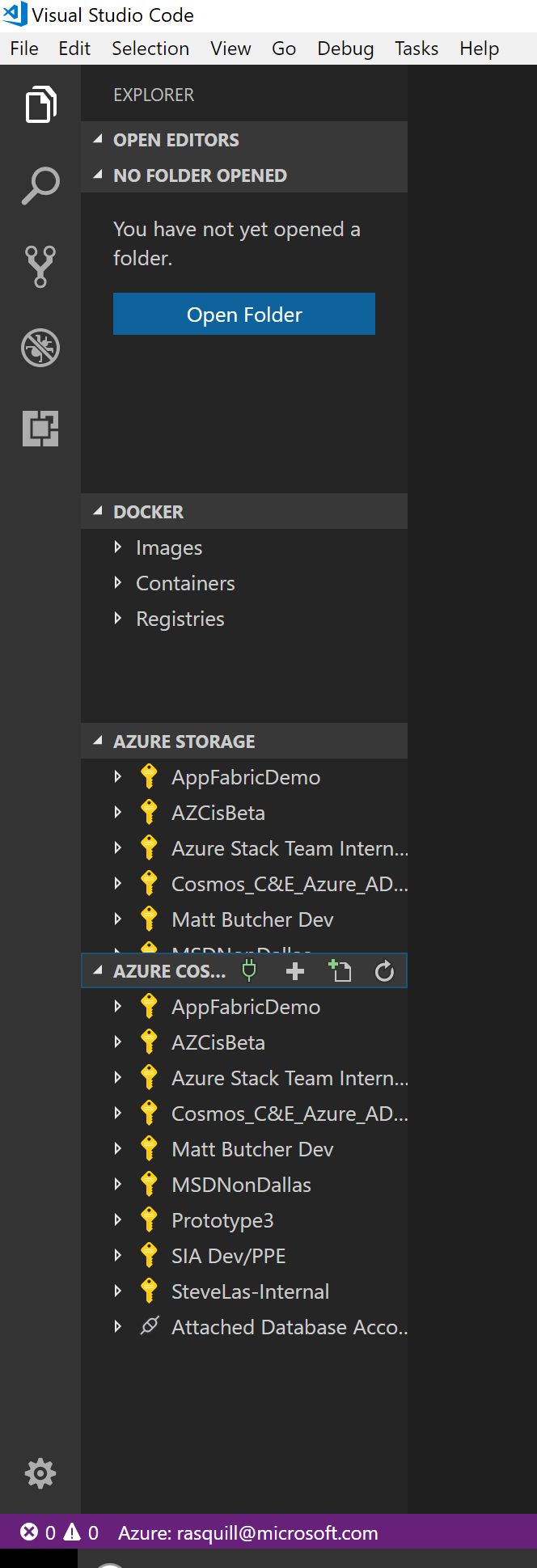Expand the Docker Containers node
The width and height of the screenshot is (537, 1568).
pos(118,582)
